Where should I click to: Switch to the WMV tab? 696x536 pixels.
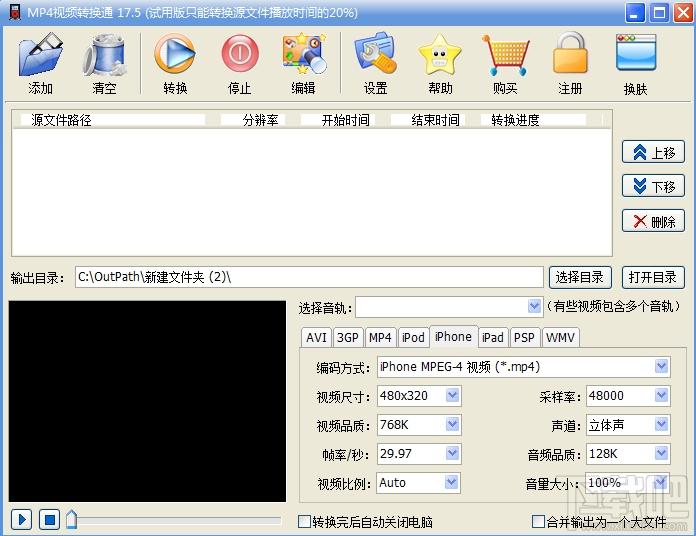(x=560, y=338)
